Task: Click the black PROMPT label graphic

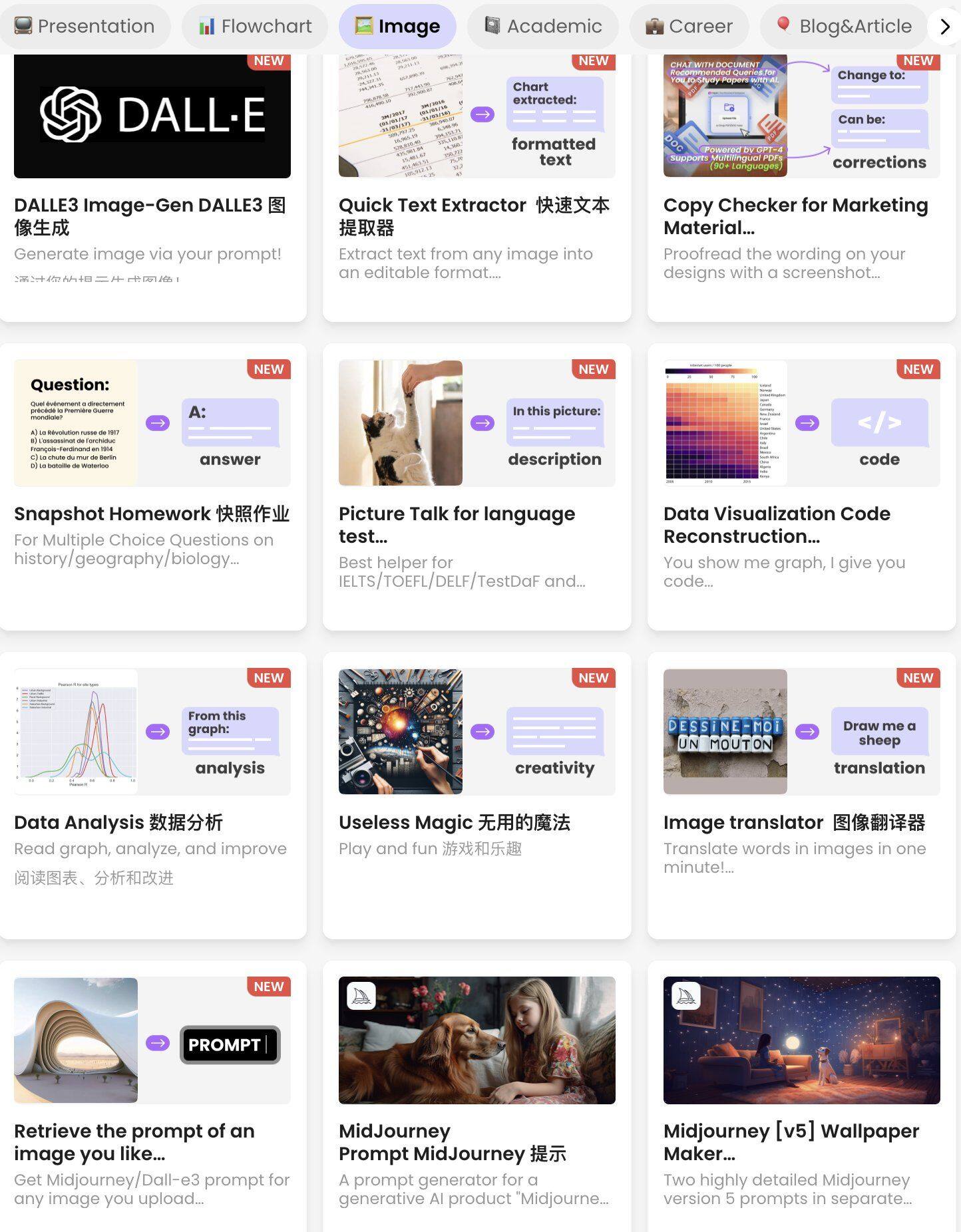Action: pos(230,1044)
